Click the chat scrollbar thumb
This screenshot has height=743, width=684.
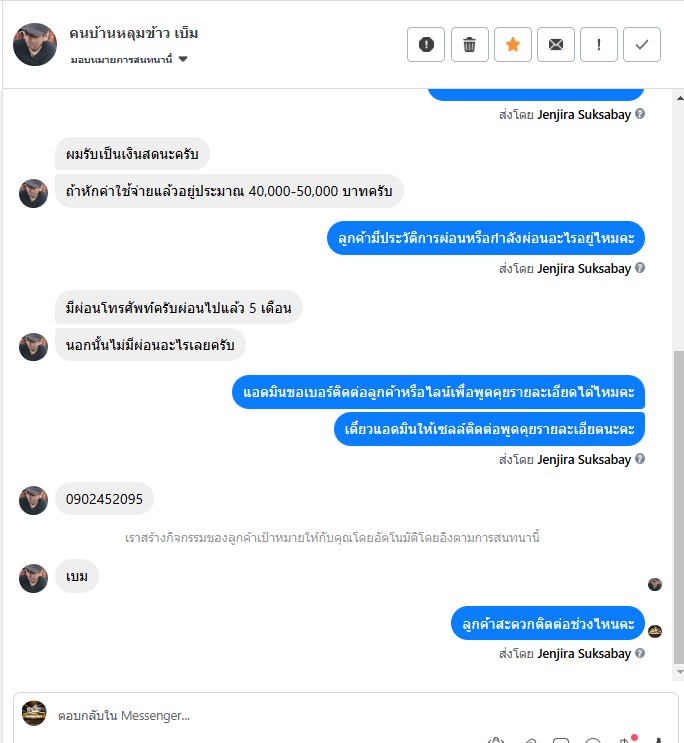tap(679, 507)
